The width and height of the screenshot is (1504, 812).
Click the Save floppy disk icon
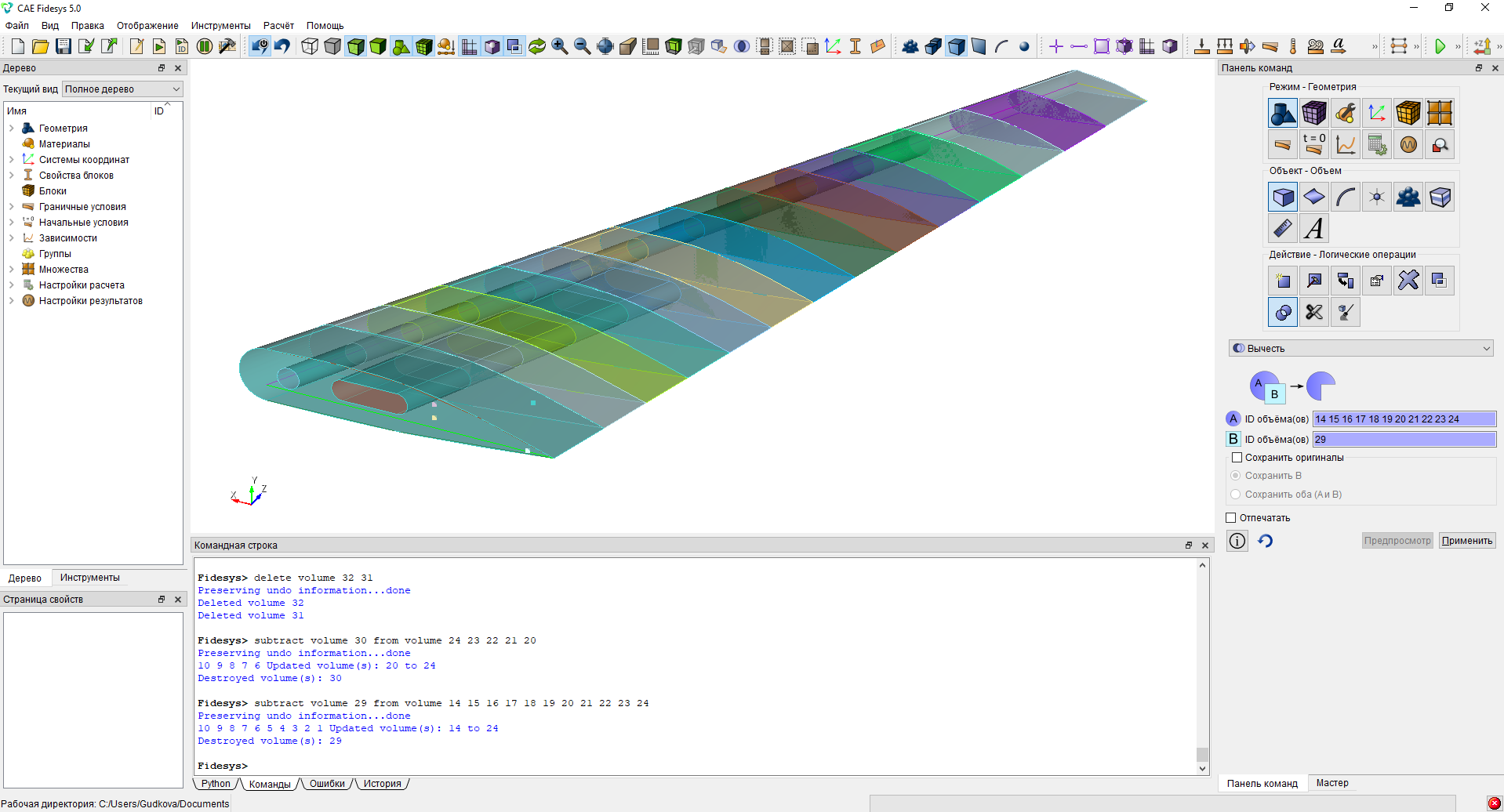point(63,46)
